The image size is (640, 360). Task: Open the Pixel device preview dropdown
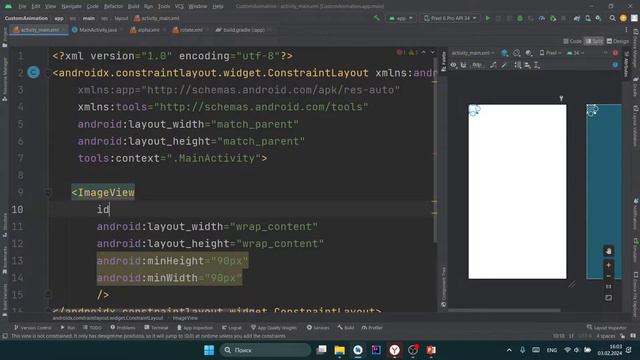[550, 53]
